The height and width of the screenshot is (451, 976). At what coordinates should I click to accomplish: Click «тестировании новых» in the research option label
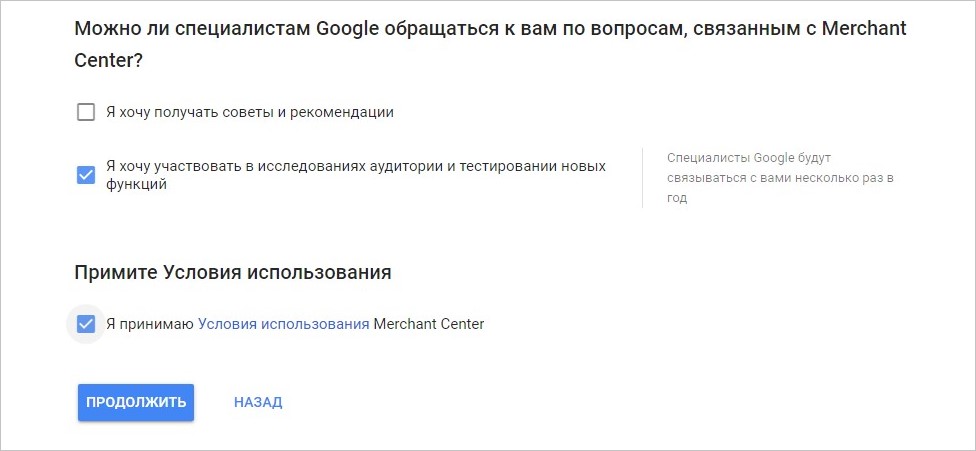click(540, 166)
